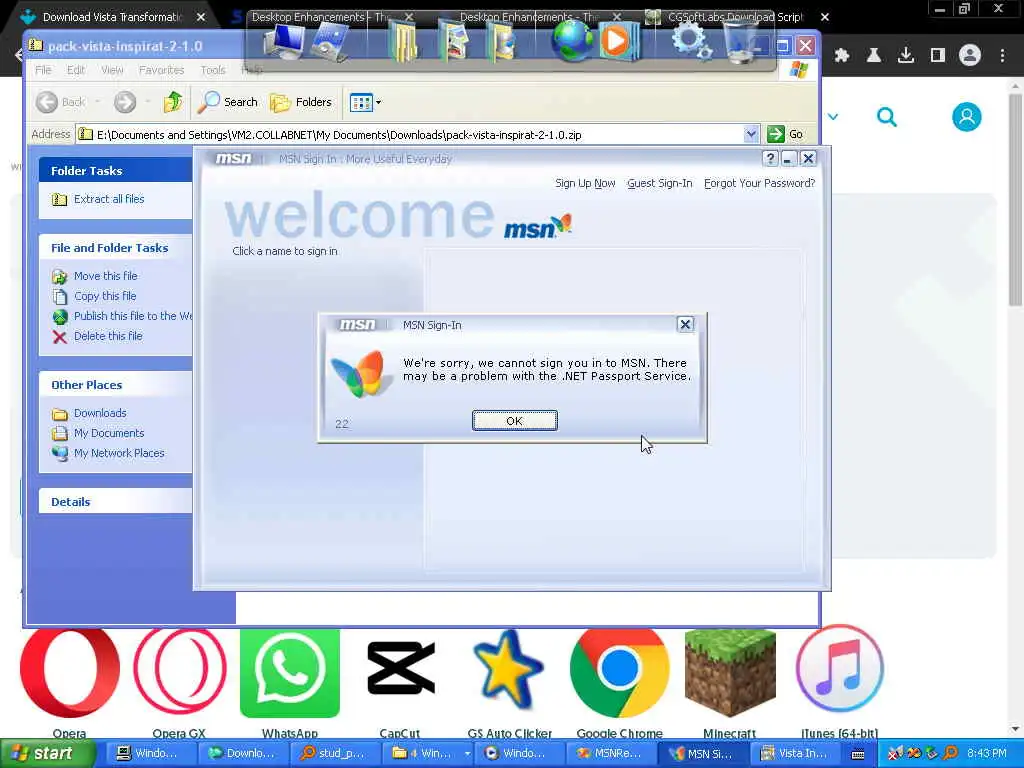Viewport: 1024px width, 768px height.
Task: Click the Windows Start button
Action: 47,754
